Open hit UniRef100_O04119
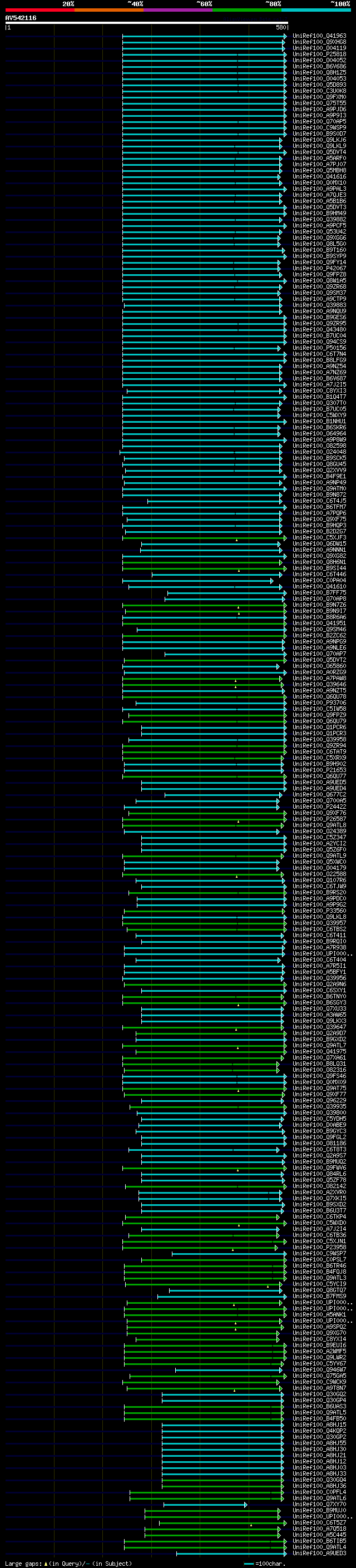Screen dimensions: 356x1568 pyautogui.click(x=319, y=48)
